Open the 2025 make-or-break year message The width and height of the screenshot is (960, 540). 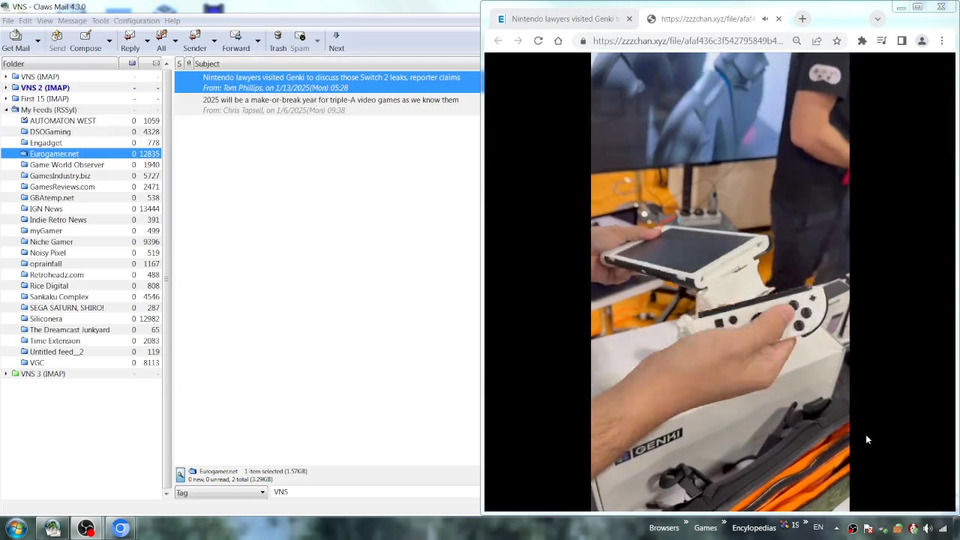point(328,105)
